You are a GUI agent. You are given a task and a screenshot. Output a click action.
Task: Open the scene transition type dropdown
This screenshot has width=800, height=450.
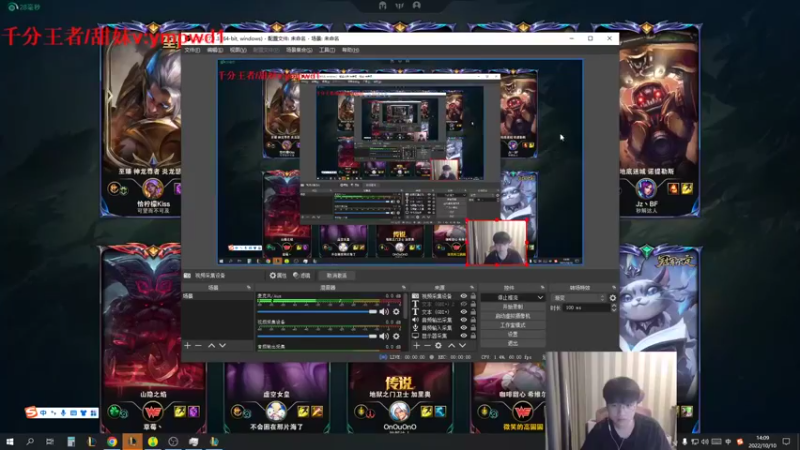(579, 298)
